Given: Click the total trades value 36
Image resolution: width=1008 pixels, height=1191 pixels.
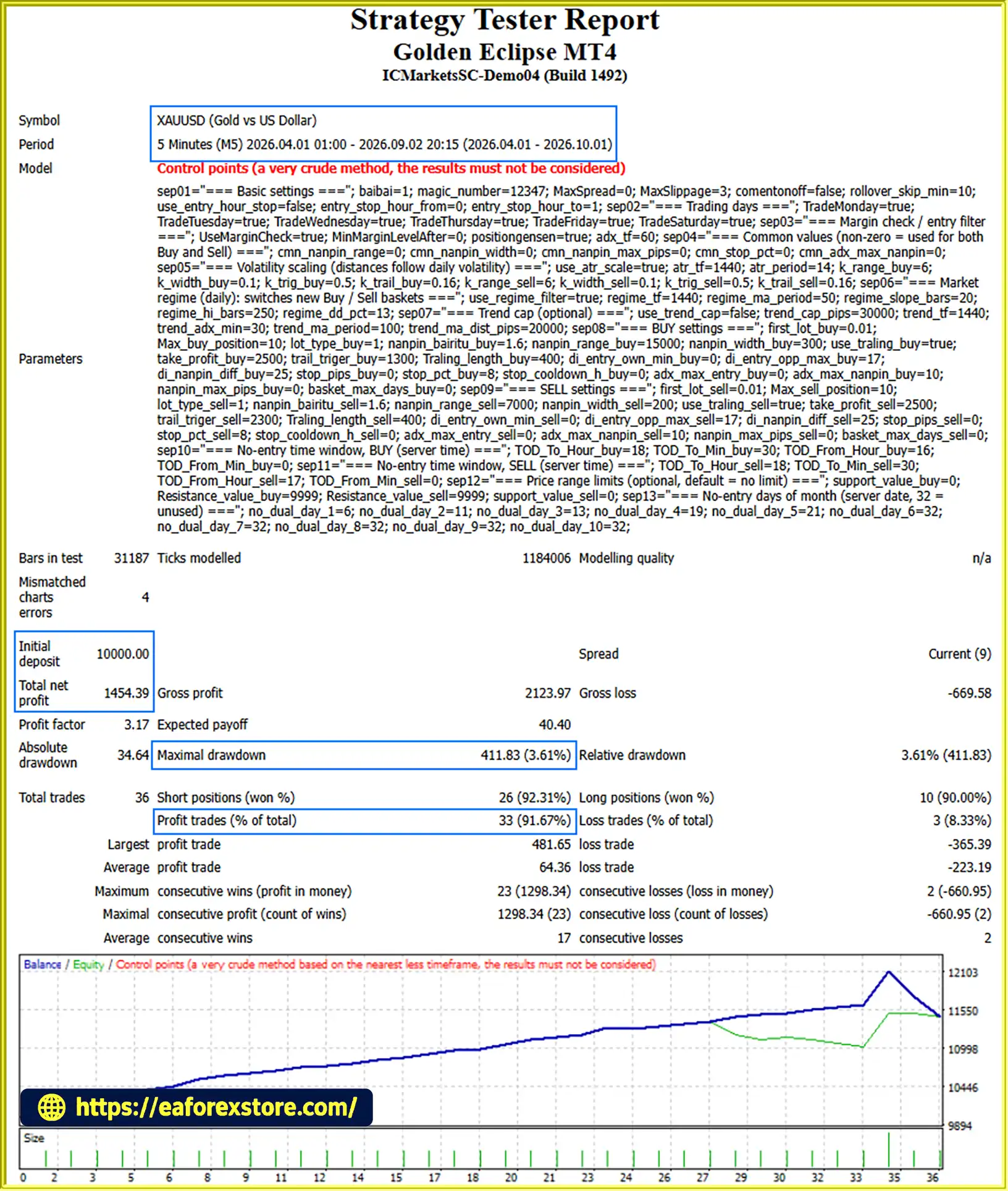Looking at the screenshot, I should pos(142,798).
